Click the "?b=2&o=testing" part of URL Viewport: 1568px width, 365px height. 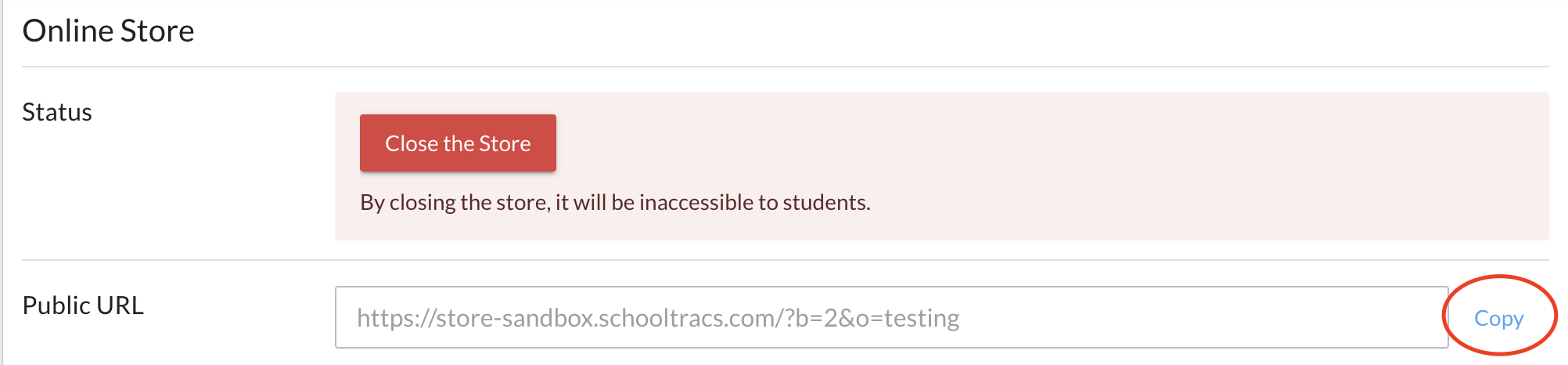click(872, 318)
